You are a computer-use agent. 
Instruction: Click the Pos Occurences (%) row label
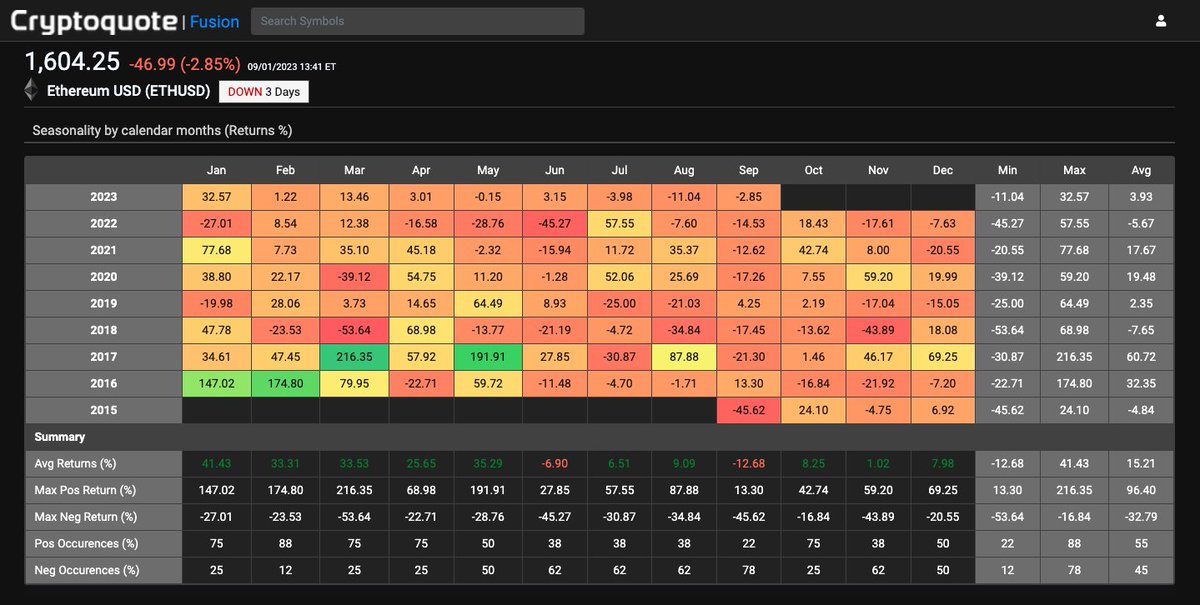click(103, 544)
